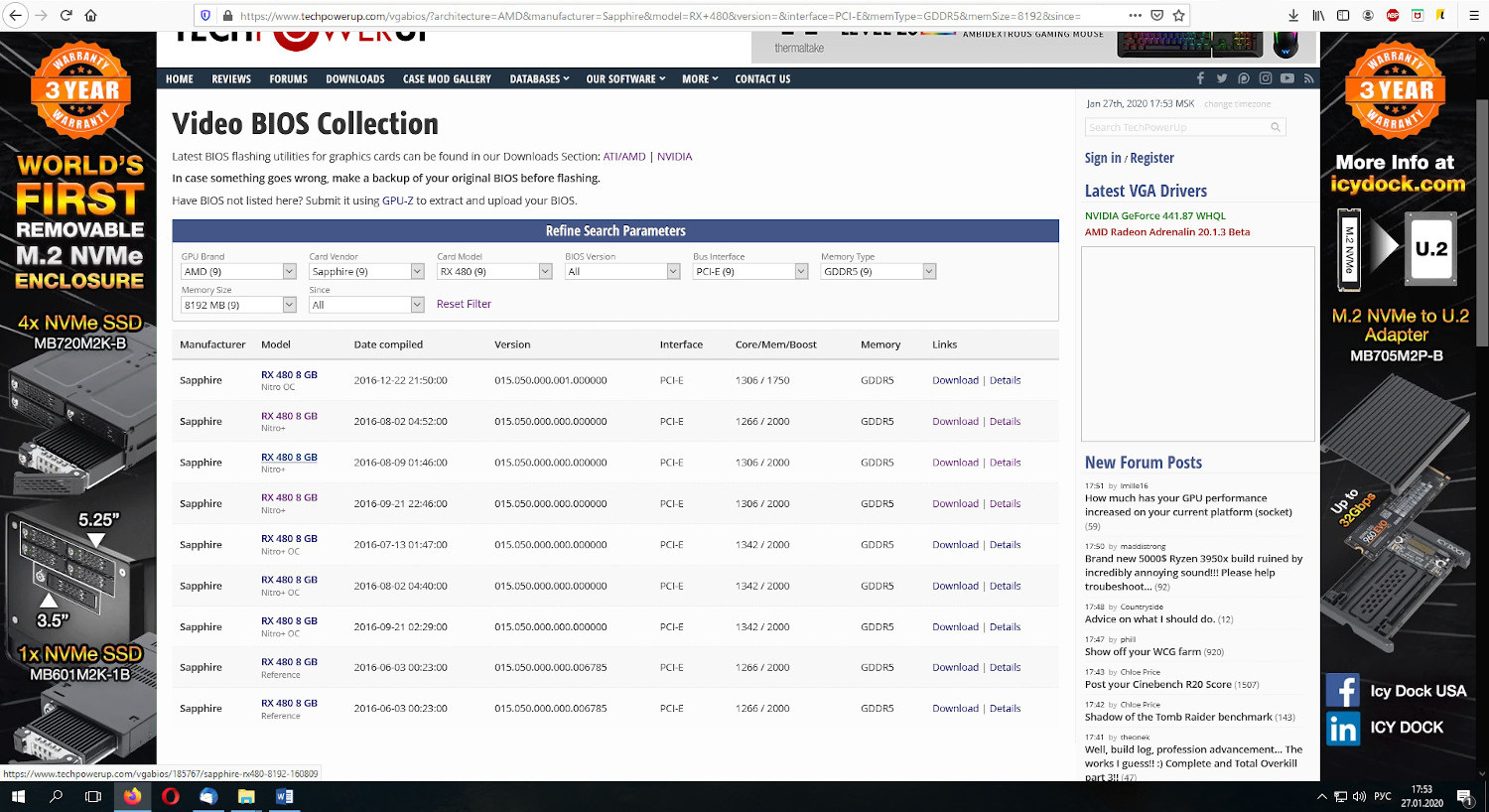This screenshot has height=812, width=1489.
Task: Open Adblock Plus extension icon
Action: point(1393,15)
